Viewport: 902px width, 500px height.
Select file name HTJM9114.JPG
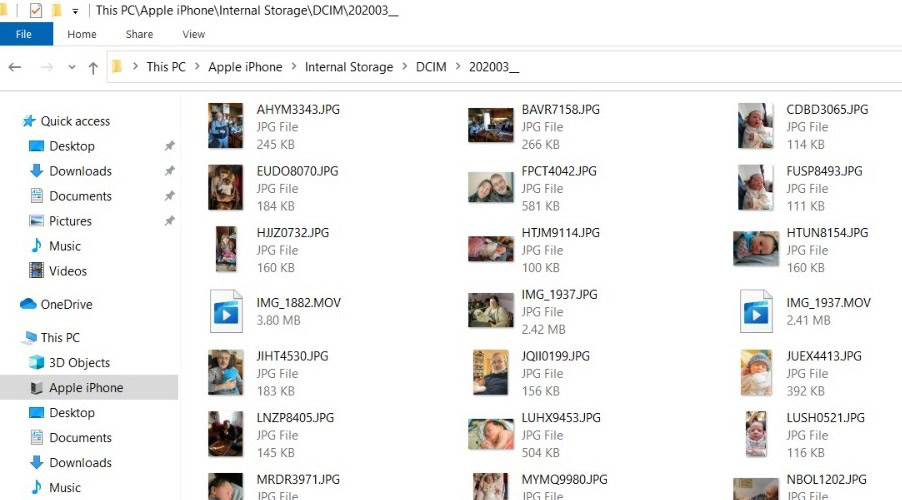tap(561, 232)
